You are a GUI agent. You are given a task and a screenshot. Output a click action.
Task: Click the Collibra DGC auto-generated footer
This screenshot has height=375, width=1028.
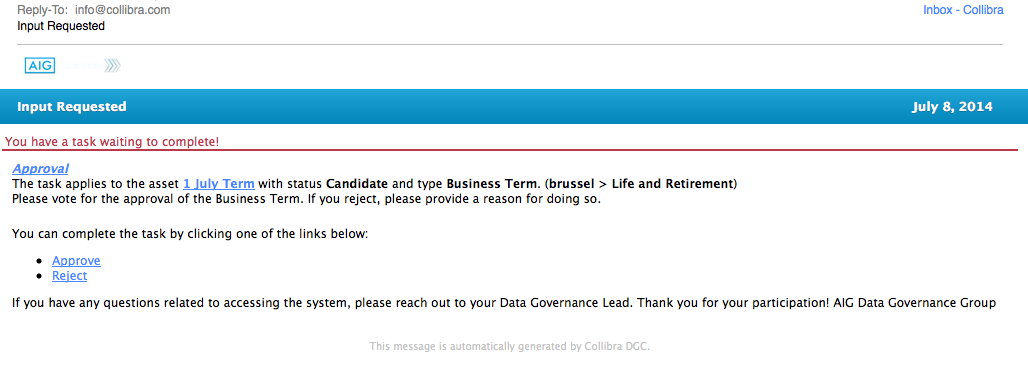tap(509, 346)
